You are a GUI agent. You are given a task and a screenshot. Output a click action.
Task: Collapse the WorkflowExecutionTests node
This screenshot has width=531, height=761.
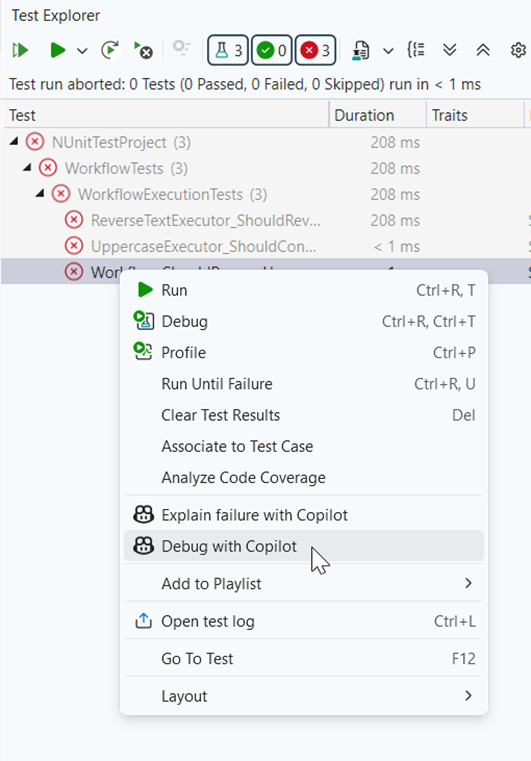click(x=40, y=194)
